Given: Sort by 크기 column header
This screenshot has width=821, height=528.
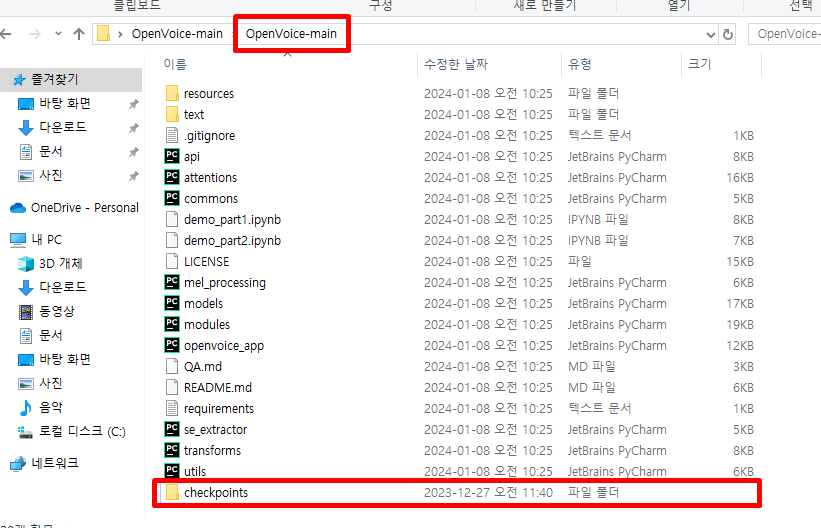Looking at the screenshot, I should click(x=700, y=64).
